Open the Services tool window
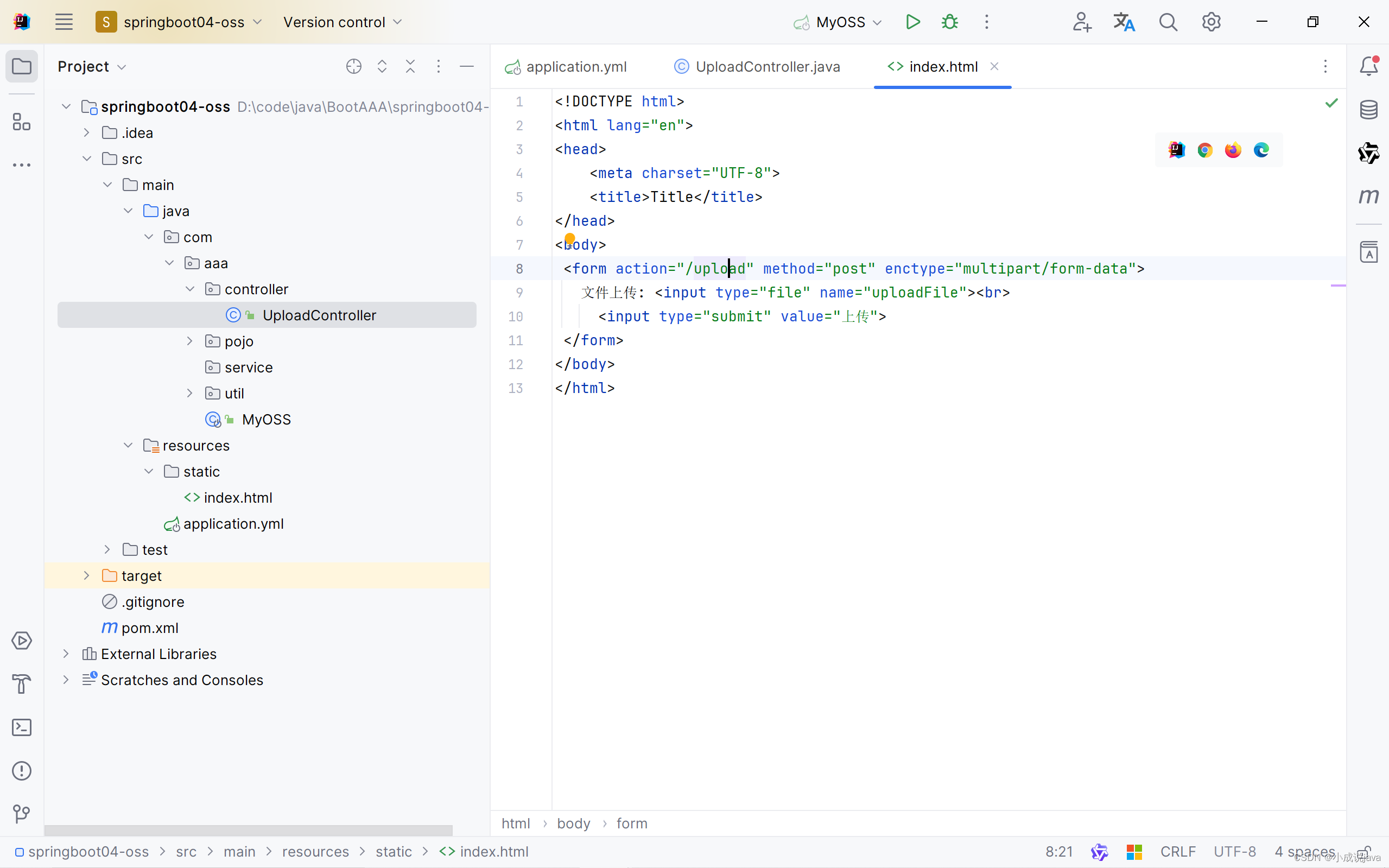Image resolution: width=1389 pixels, height=868 pixels. (21, 641)
